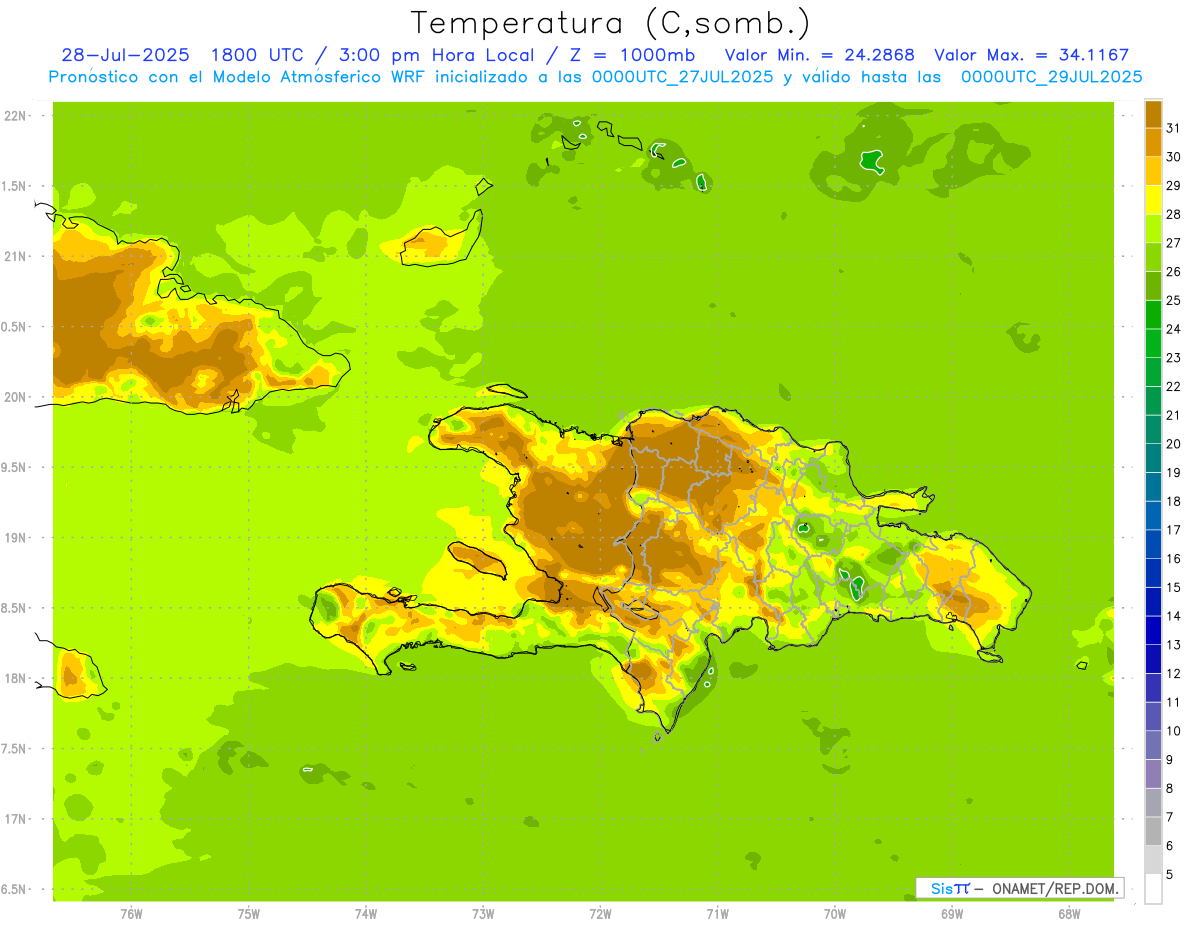Click the "ONAMET/REP.DOM." credit label
The image size is (1200, 927).
[x=1053, y=888]
